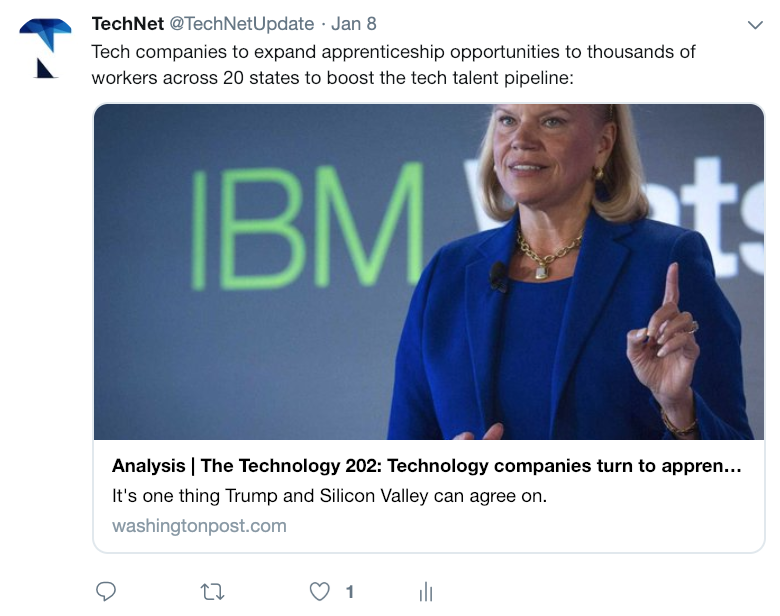
Task: Open the TechNet display name profile
Action: pos(127,24)
